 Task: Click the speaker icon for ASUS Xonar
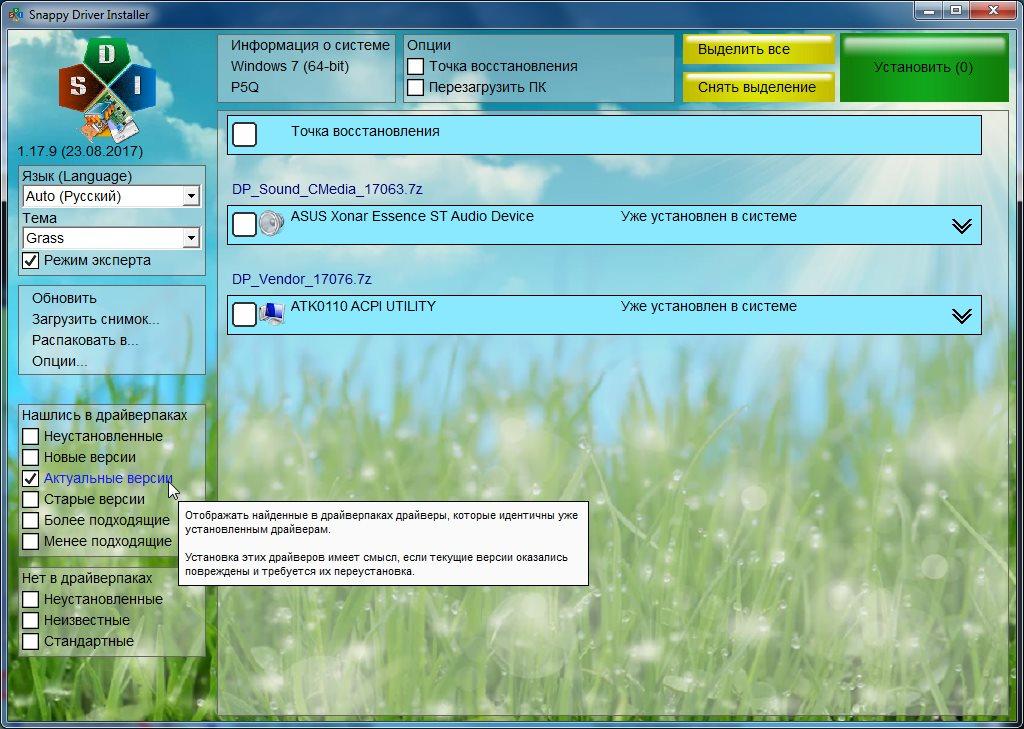pyautogui.click(x=271, y=224)
